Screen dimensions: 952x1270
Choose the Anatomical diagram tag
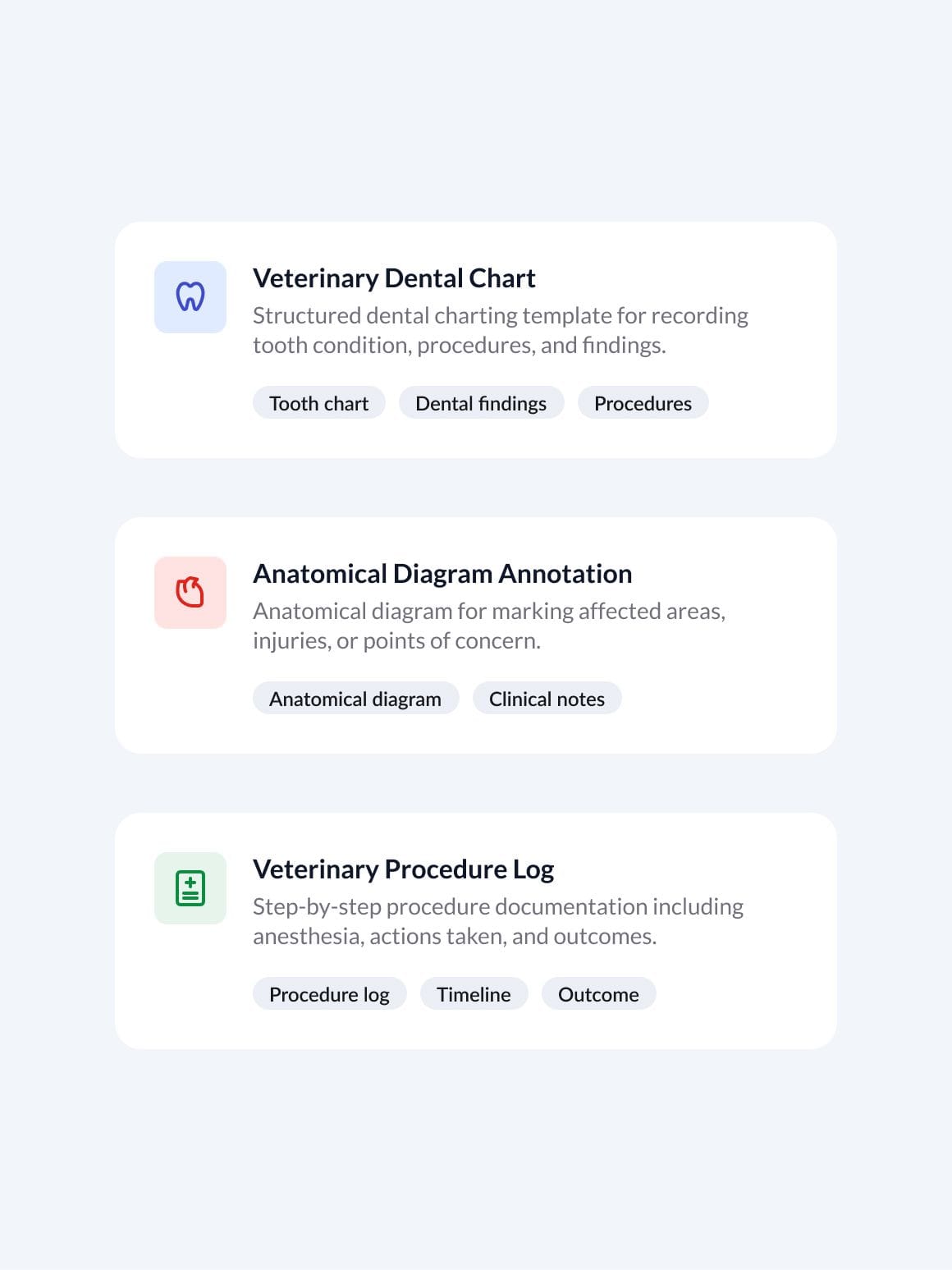click(x=355, y=699)
